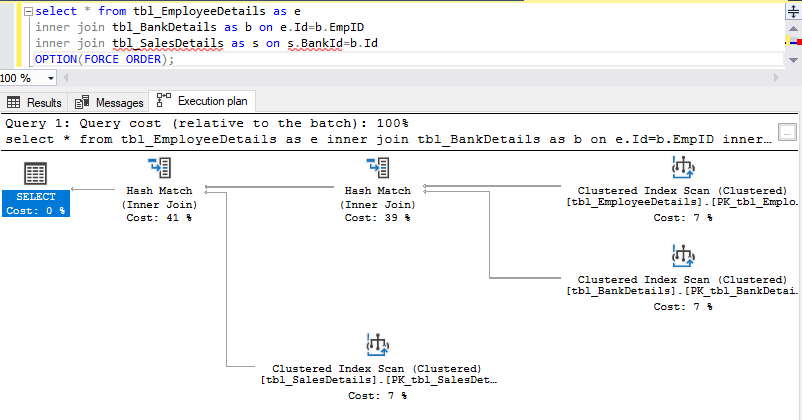The width and height of the screenshot is (802, 420).
Task: Click tbl_EmployeeDetails in the editor's first line
Action: pyautogui.click(x=199, y=11)
